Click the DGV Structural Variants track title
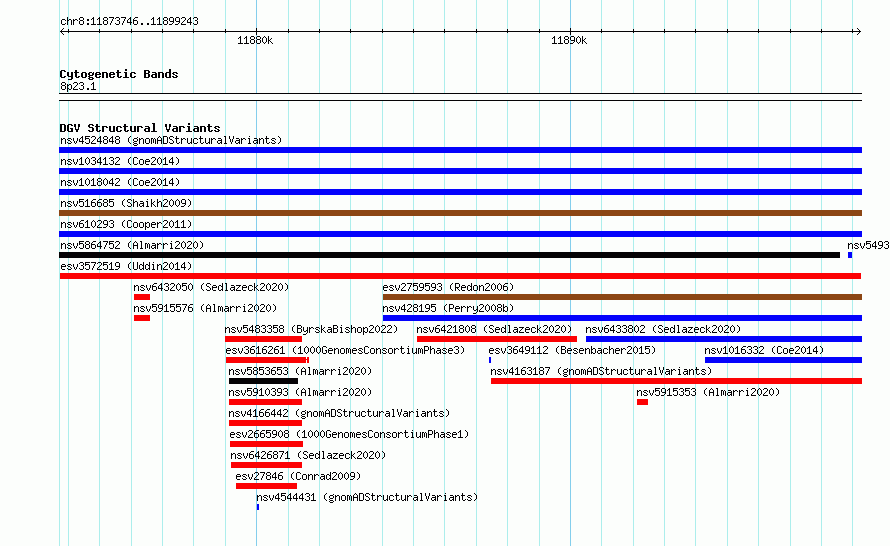The height and width of the screenshot is (546, 890). [x=140, y=128]
